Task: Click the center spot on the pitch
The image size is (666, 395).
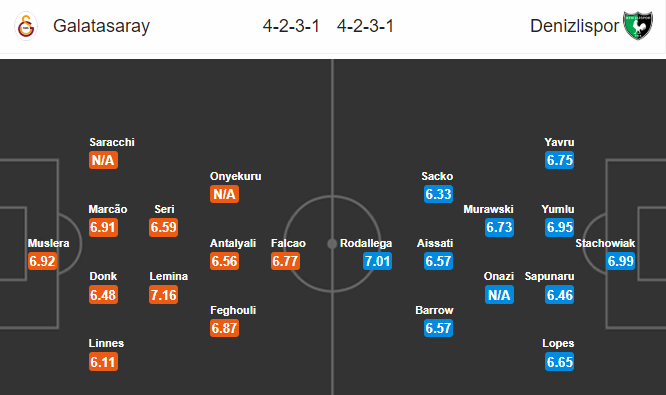Action: pos(332,244)
